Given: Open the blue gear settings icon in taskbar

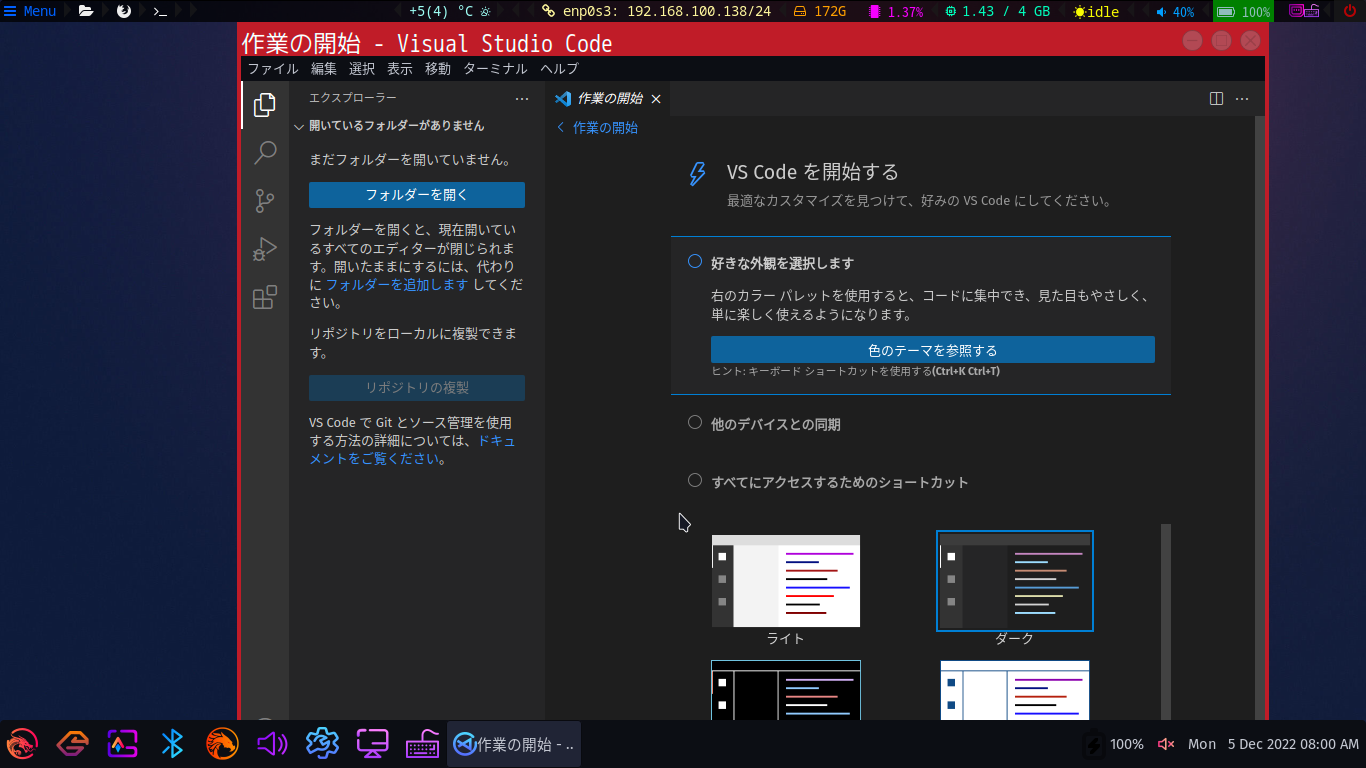Looking at the screenshot, I should [x=322, y=744].
